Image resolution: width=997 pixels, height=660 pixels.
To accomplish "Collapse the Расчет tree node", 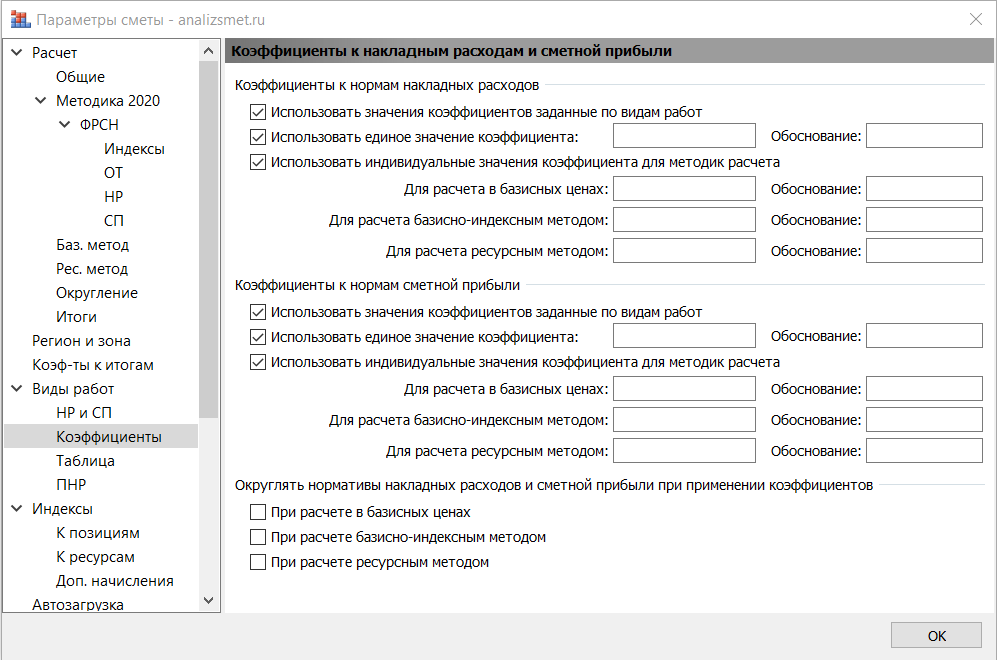I will [x=17, y=52].
